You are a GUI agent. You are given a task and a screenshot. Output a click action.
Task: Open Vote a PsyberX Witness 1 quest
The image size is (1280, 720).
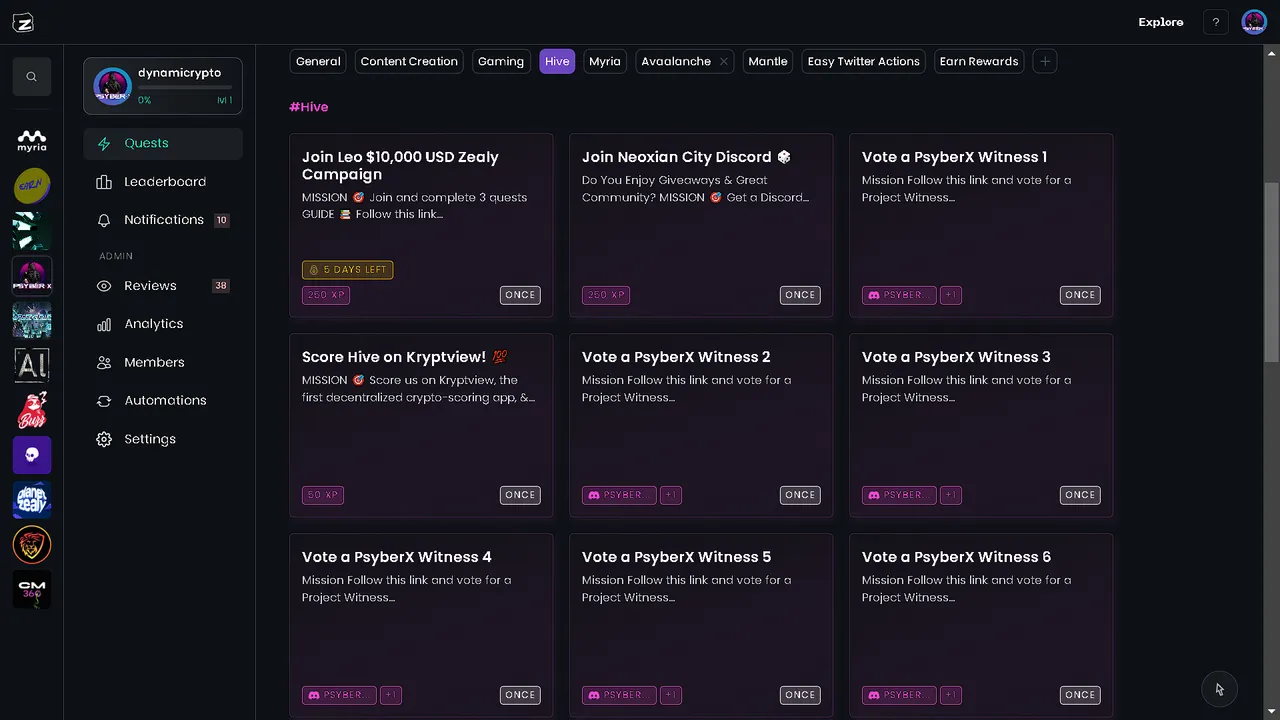(x=981, y=225)
